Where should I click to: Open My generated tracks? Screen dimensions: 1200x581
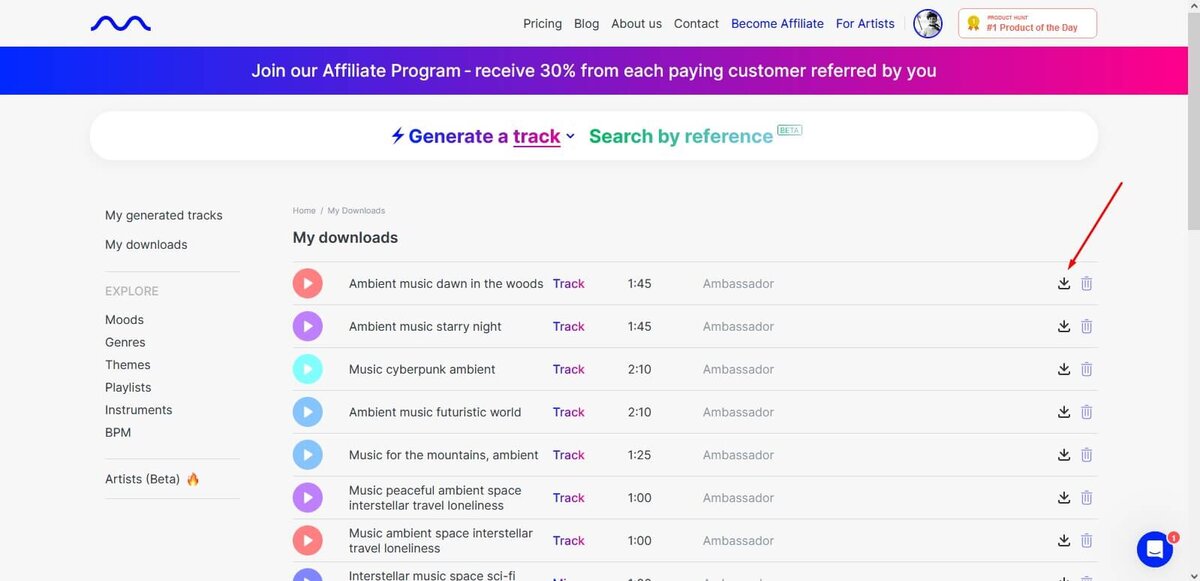164,215
